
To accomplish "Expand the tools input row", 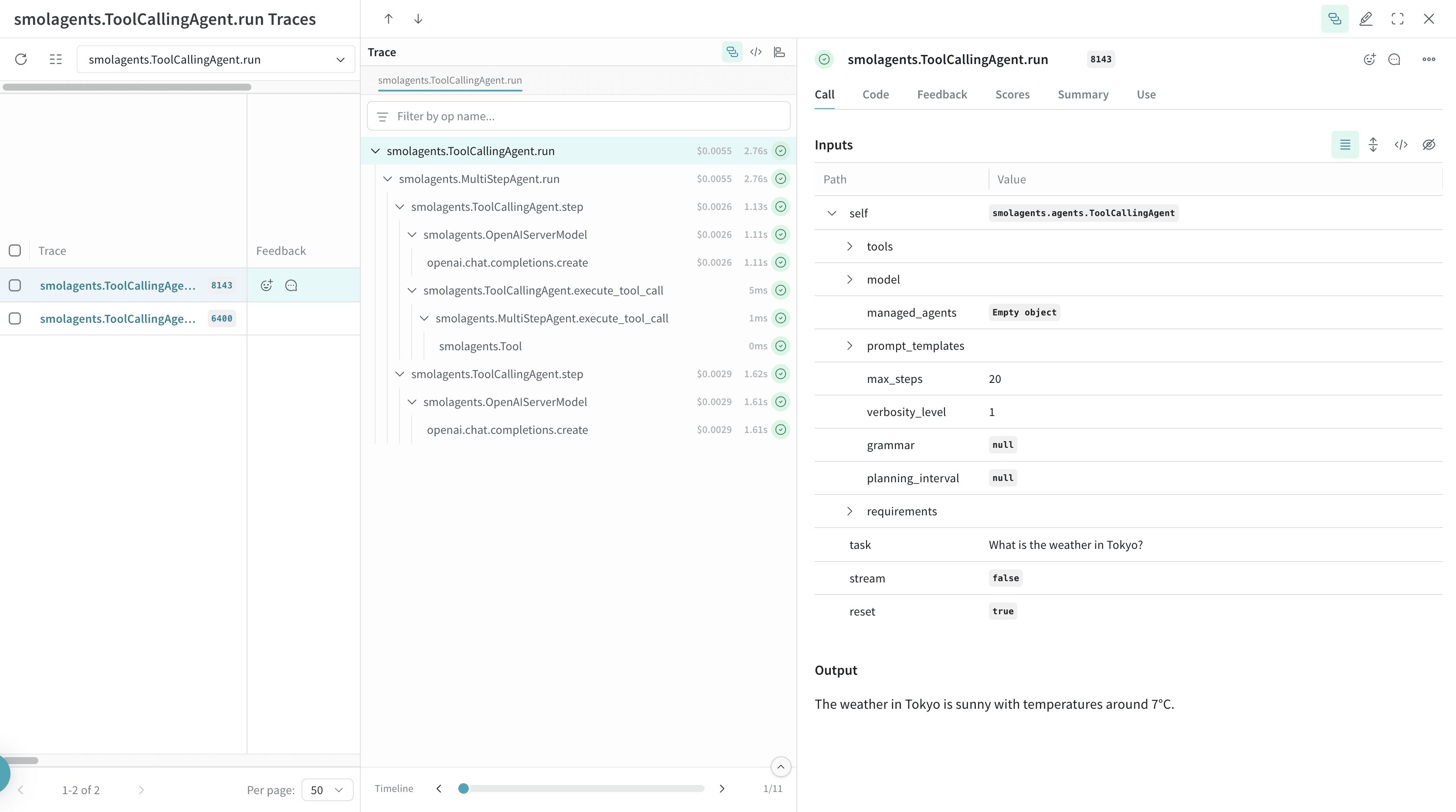I will (850, 247).
